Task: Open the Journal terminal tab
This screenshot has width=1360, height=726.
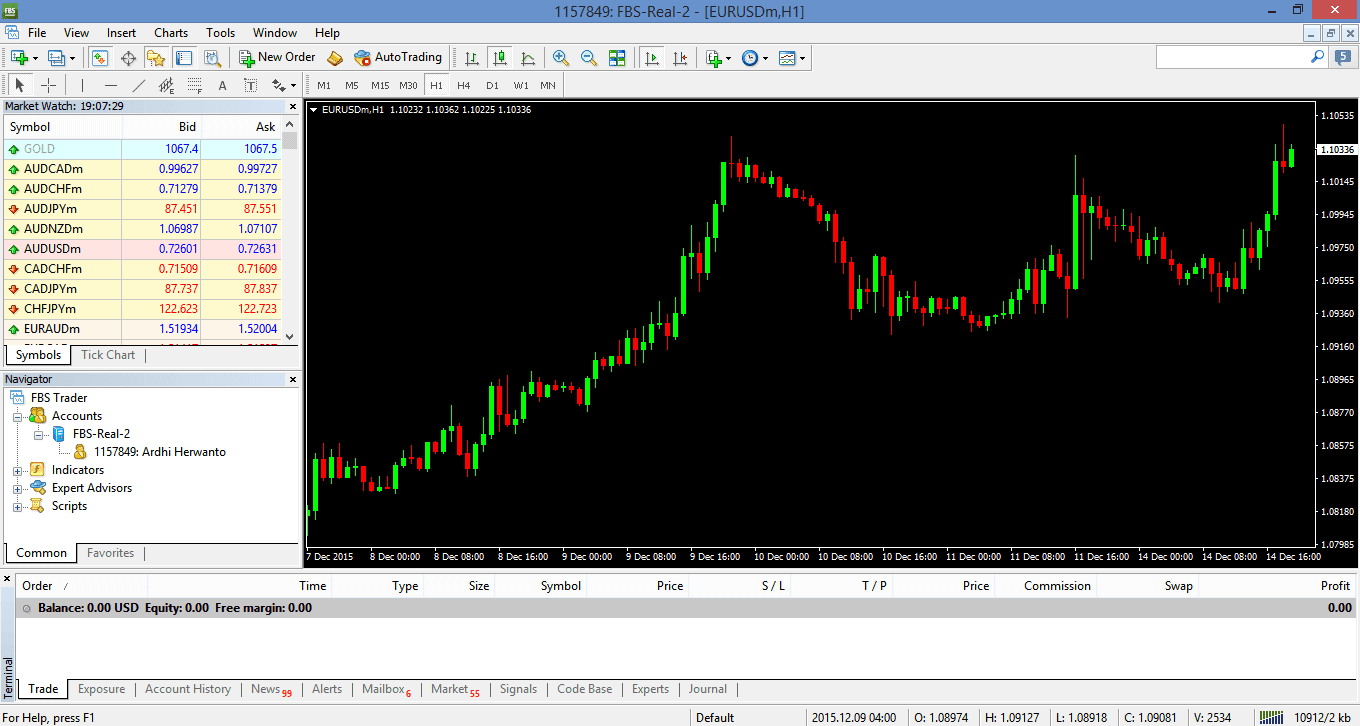Action: point(708,689)
